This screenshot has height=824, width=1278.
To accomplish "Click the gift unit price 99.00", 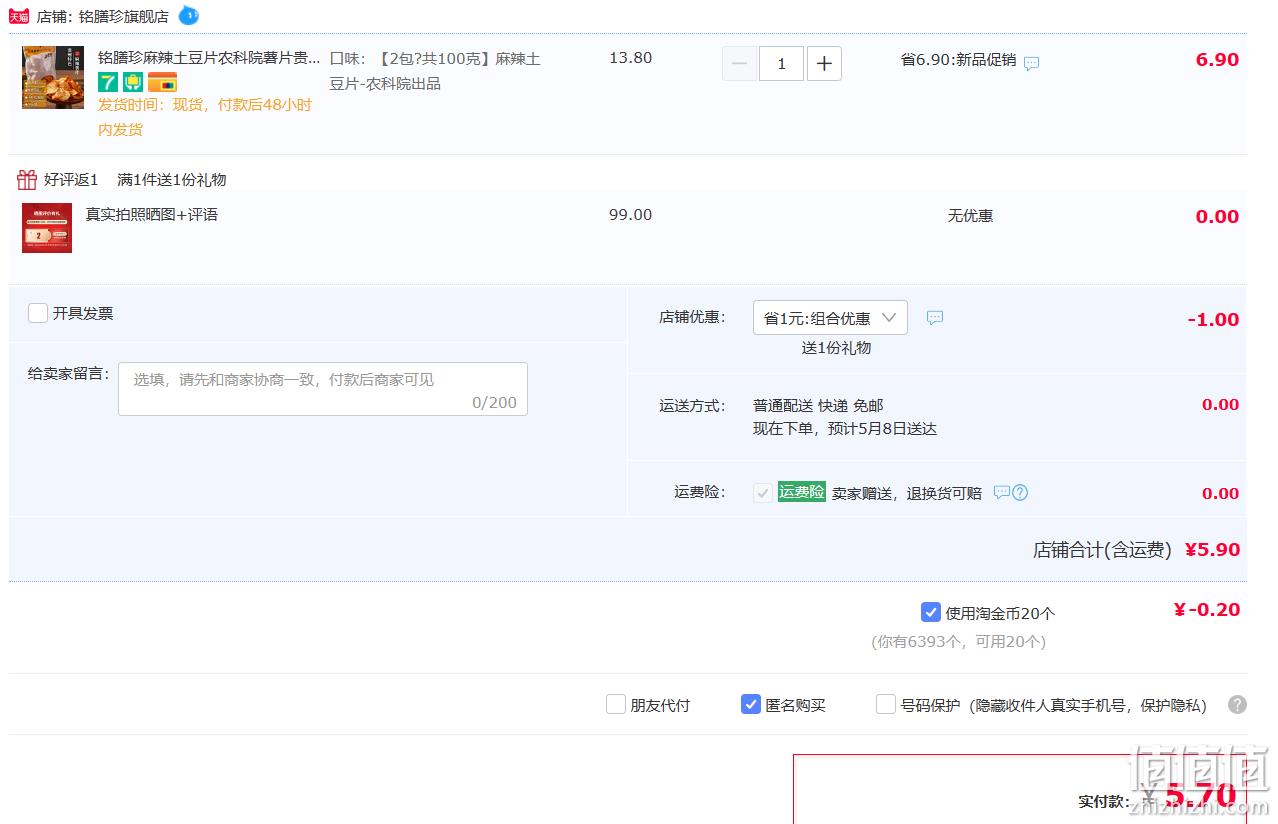I will pos(631,215).
